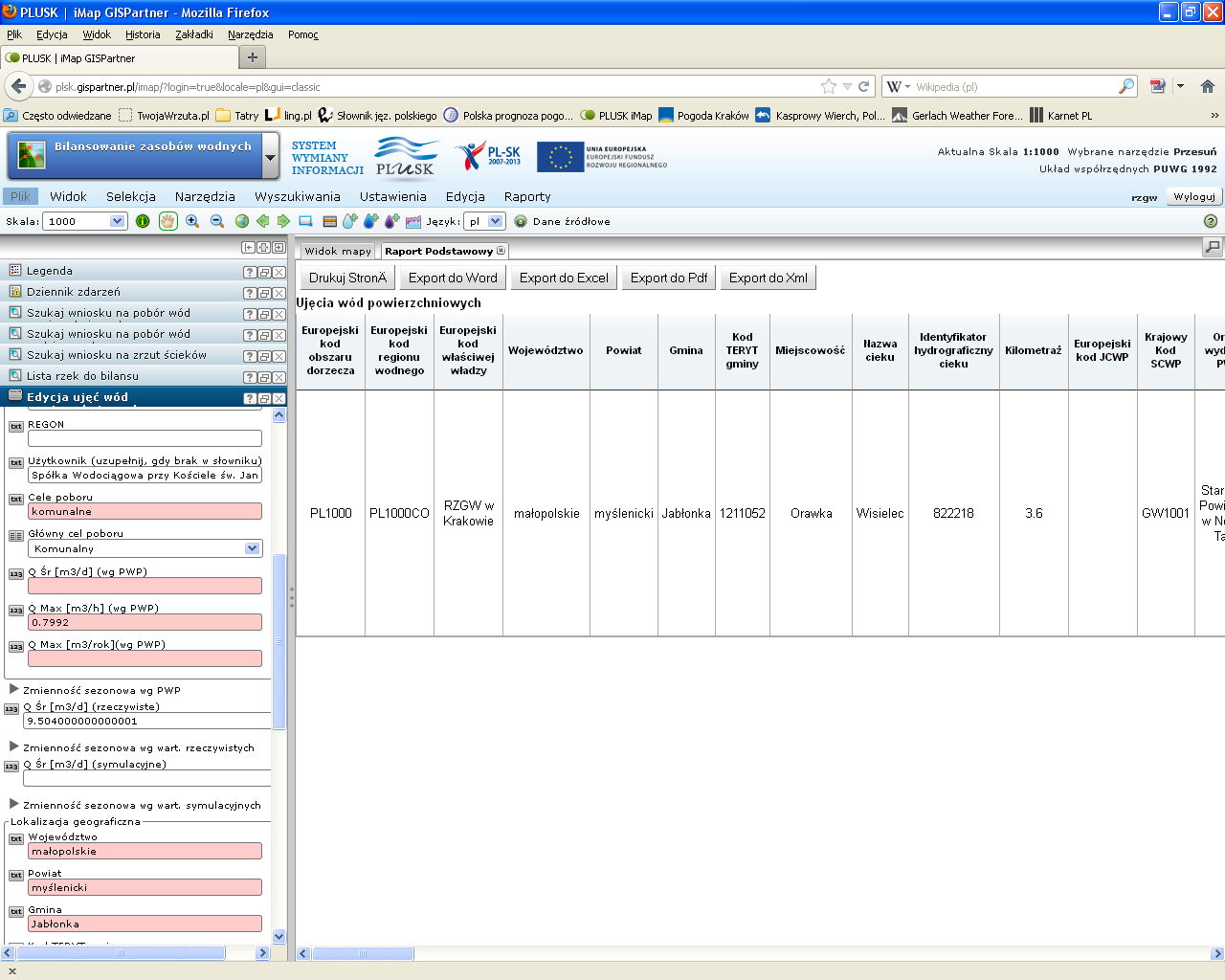
Task: Open Wikipedia search engine dropdown
Action: tap(898, 86)
